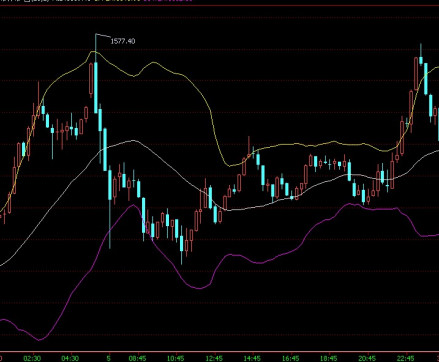
Task: Click the upper yellow Bollinger band peak
Action: tap(93, 51)
